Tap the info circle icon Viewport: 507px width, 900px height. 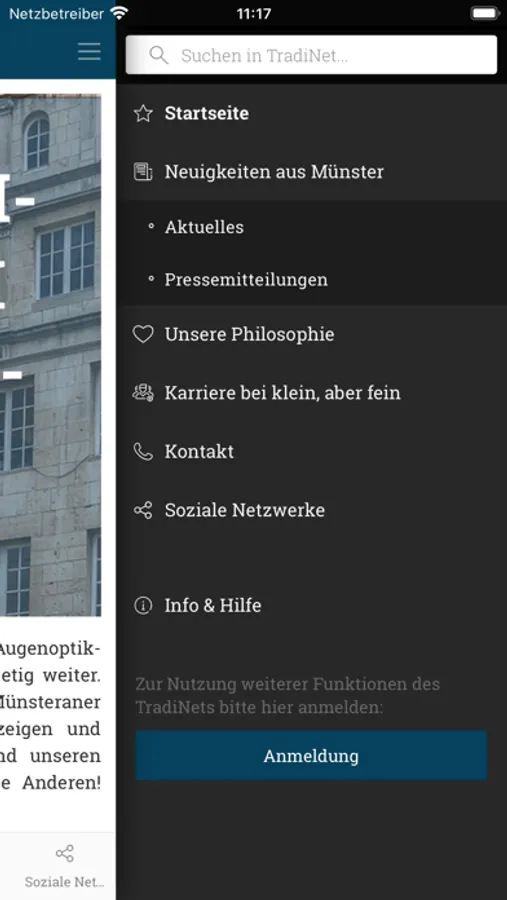click(143, 606)
